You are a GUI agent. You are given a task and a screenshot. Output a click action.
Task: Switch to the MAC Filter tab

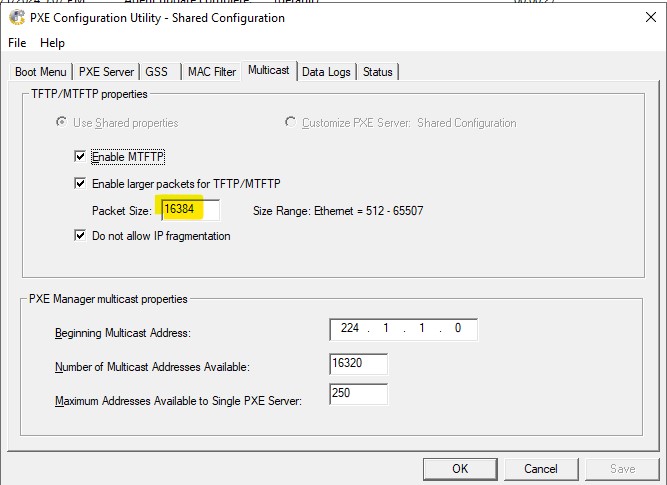(x=211, y=71)
